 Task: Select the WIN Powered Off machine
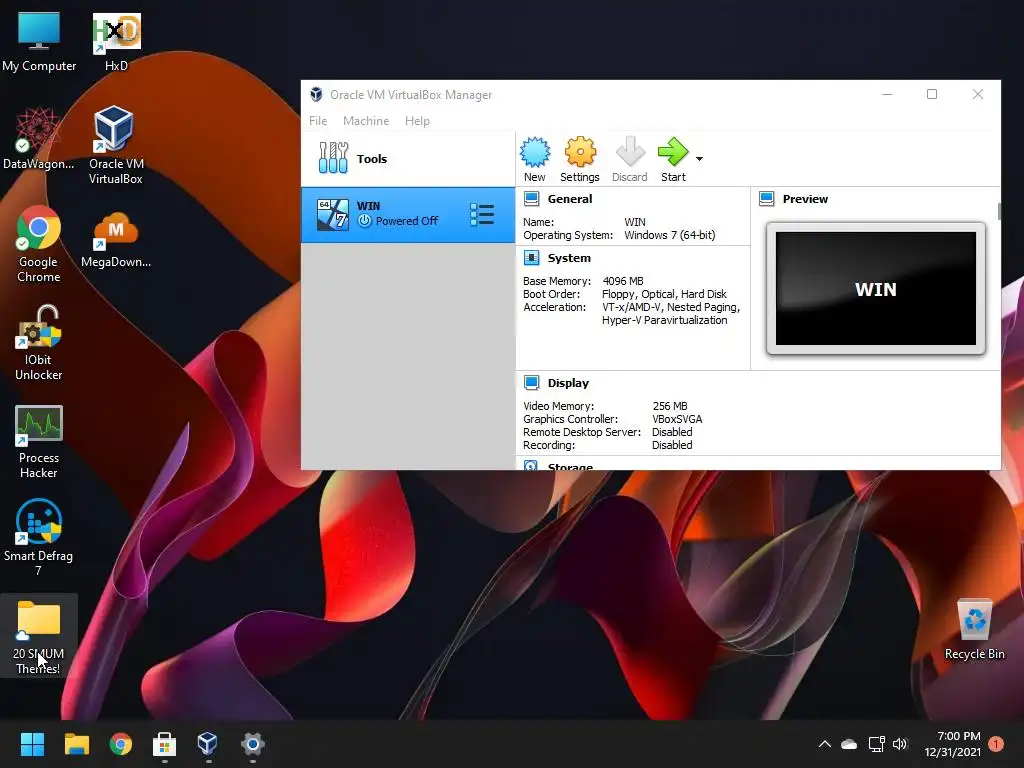pos(408,215)
